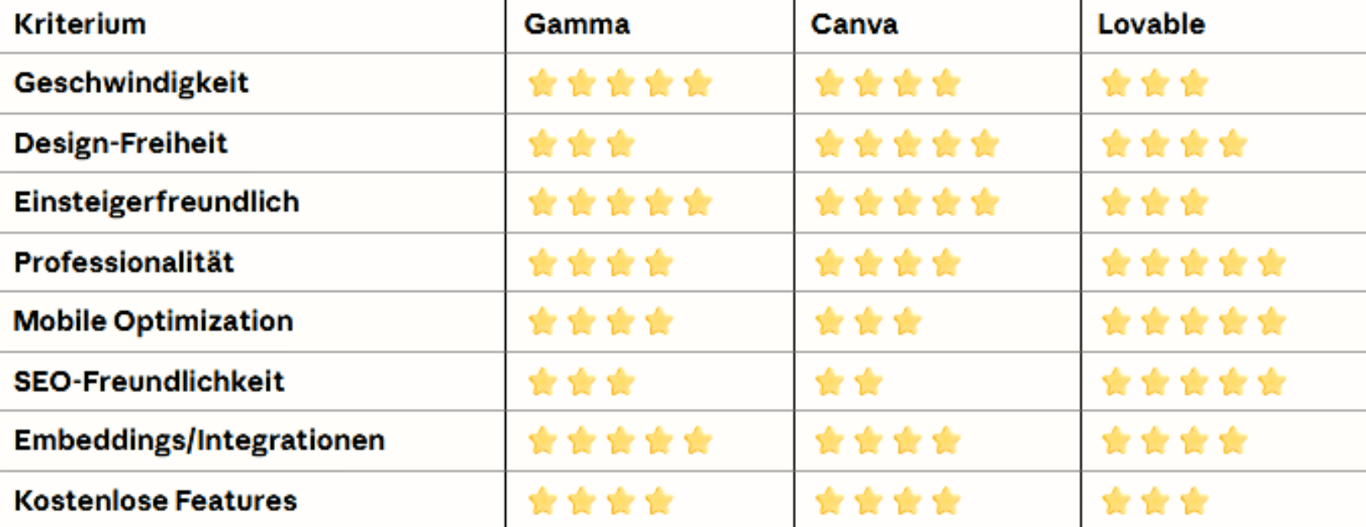The height and width of the screenshot is (527, 1366).
Task: Click the fourth star in Lovable Embeddings/Integrationen row
Action: coord(1233,441)
